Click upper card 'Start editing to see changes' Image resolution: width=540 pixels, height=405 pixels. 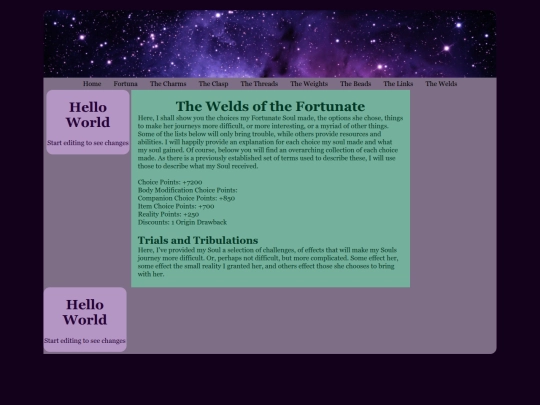coord(88,143)
